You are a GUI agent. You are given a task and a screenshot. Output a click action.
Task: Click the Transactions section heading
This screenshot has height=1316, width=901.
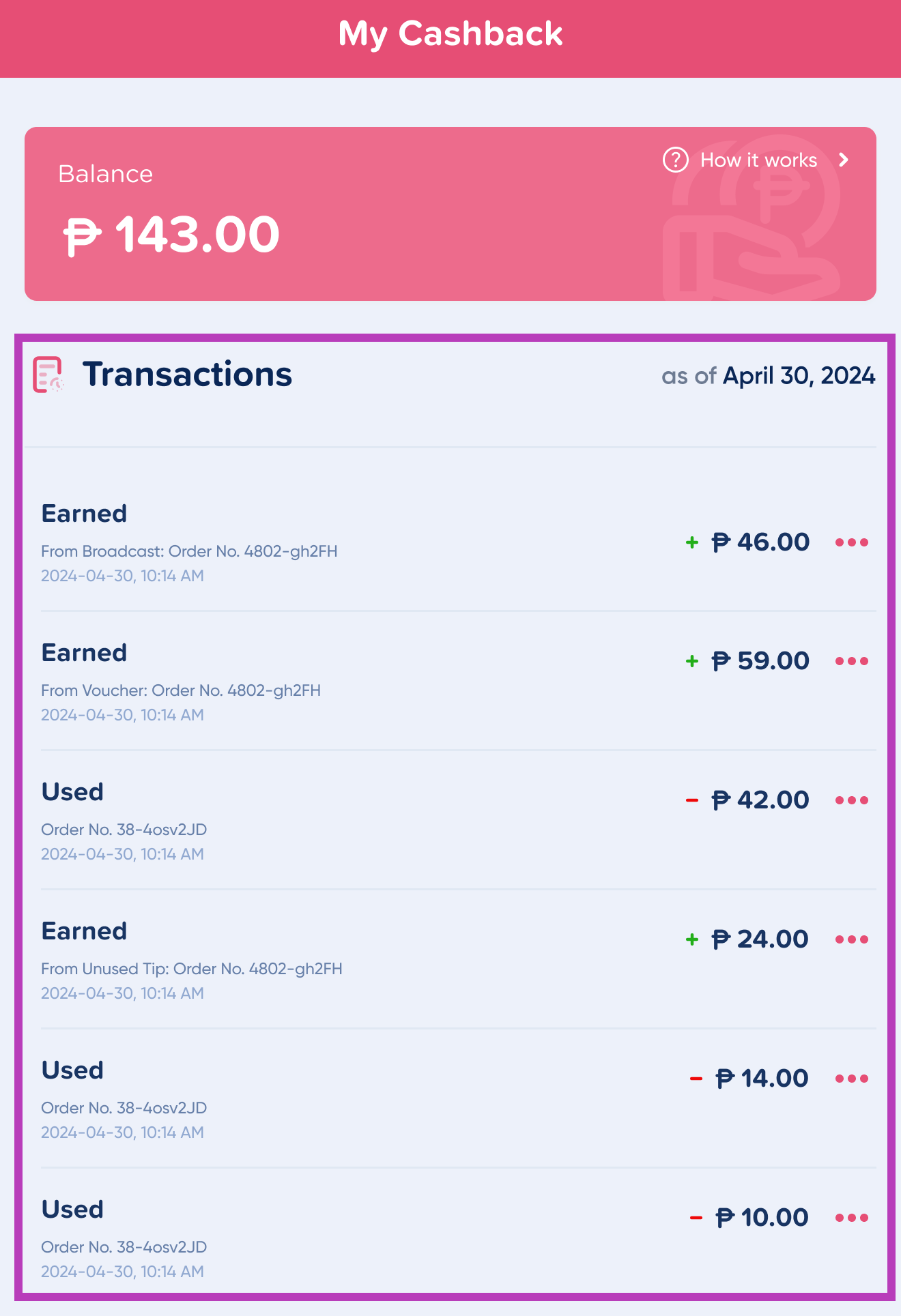pyautogui.click(x=187, y=375)
